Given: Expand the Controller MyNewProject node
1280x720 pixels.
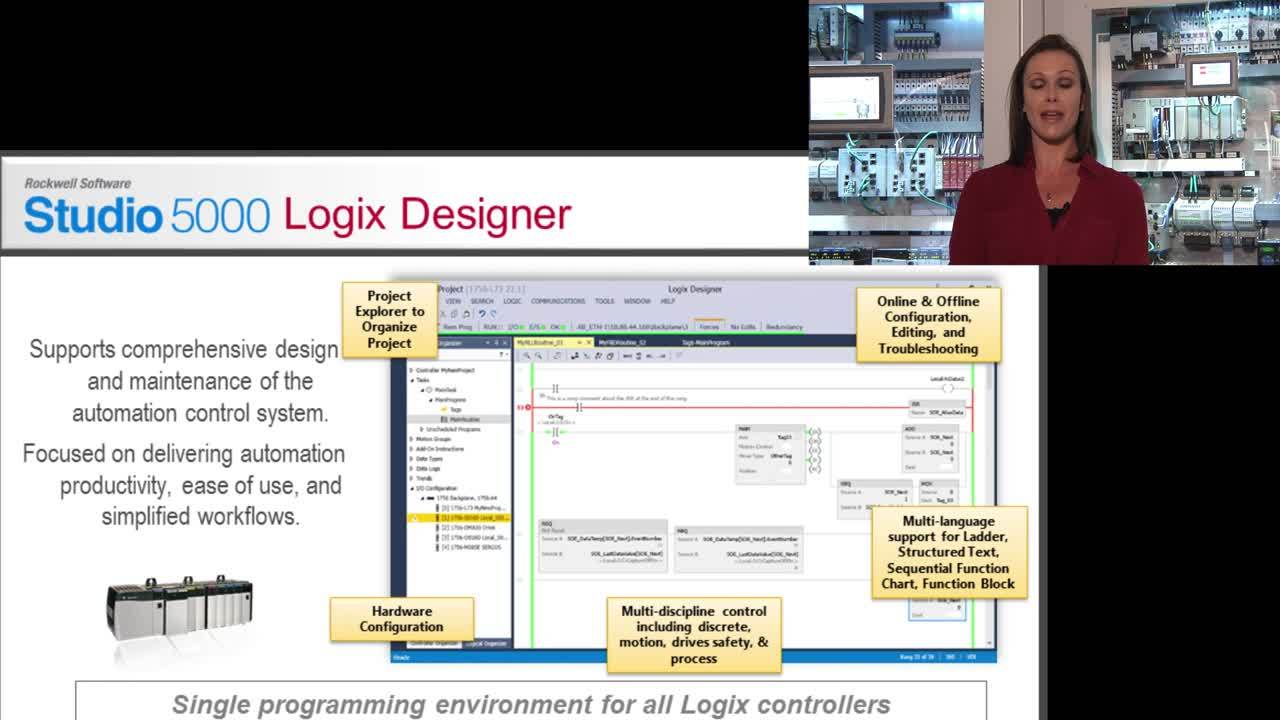Looking at the screenshot, I should pos(411,370).
